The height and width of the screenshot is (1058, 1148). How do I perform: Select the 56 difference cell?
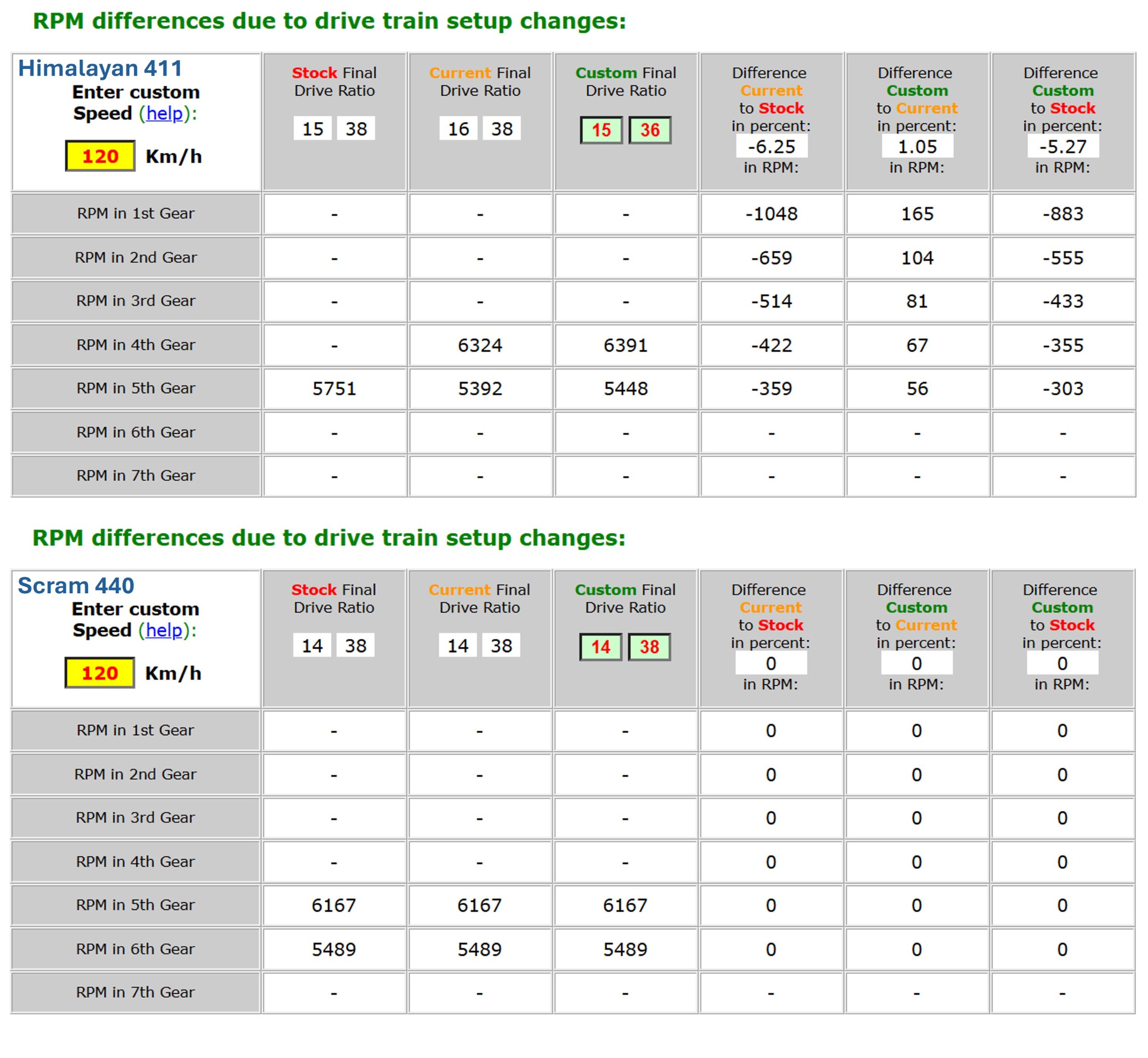pyautogui.click(x=917, y=389)
